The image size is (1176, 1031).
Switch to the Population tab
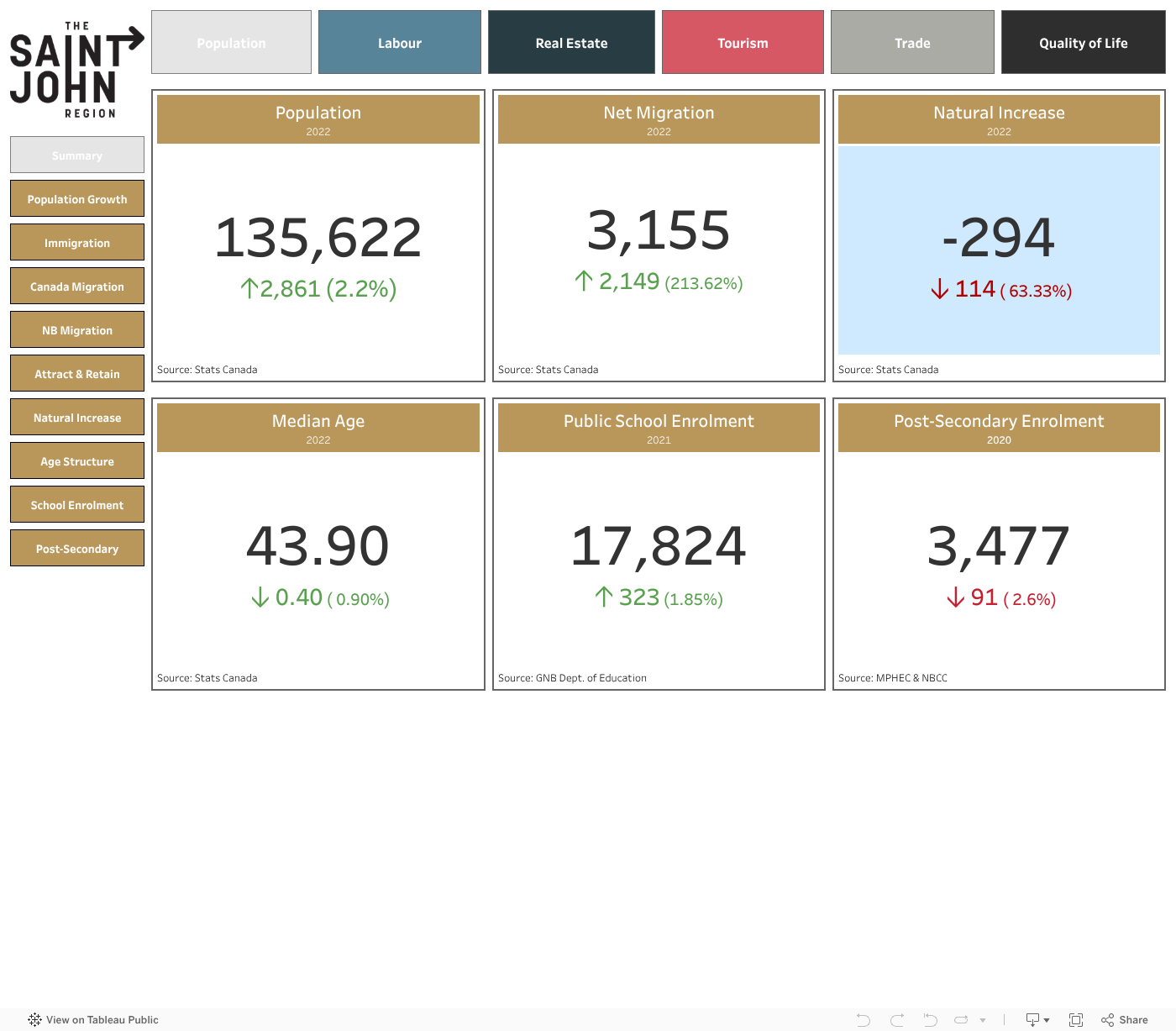point(231,42)
